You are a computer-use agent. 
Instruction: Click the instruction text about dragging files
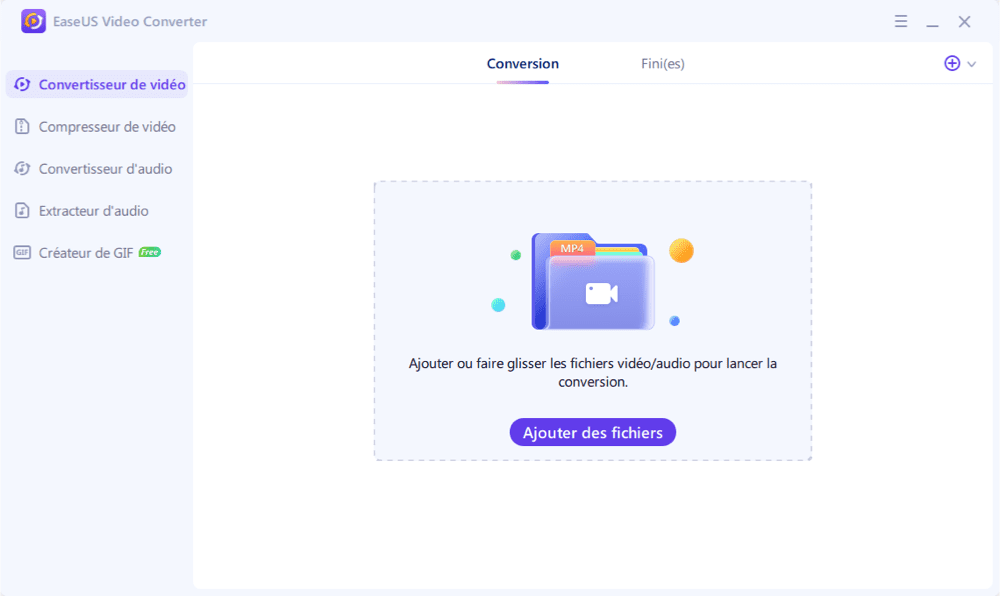(x=592, y=371)
